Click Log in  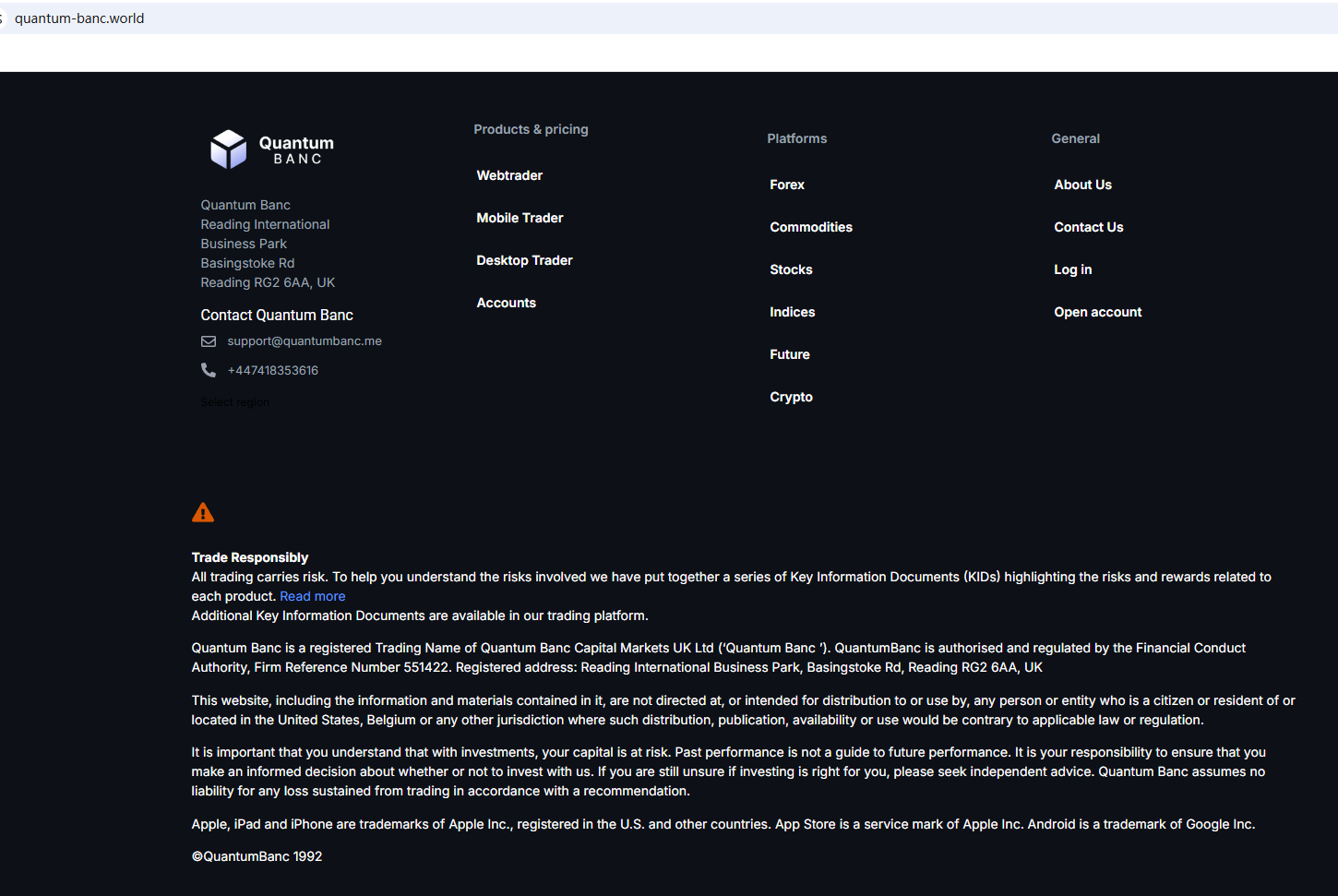1072,269
